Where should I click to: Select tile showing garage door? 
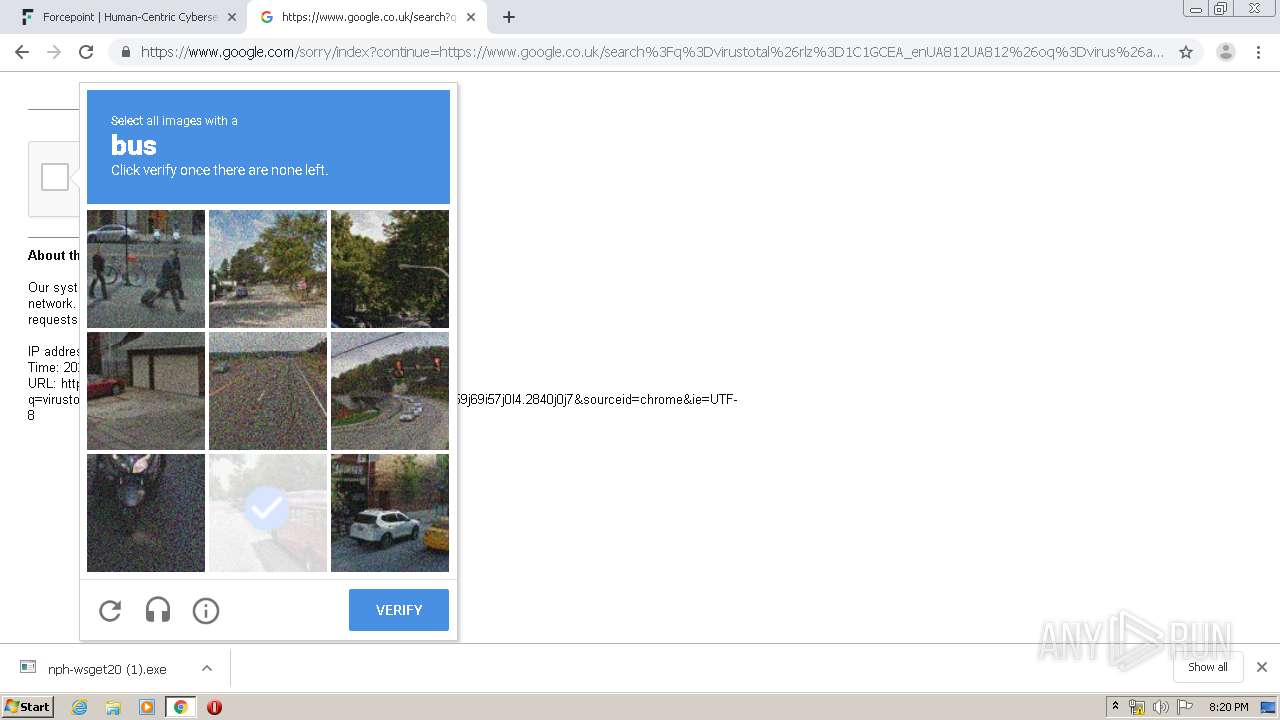[x=146, y=391]
